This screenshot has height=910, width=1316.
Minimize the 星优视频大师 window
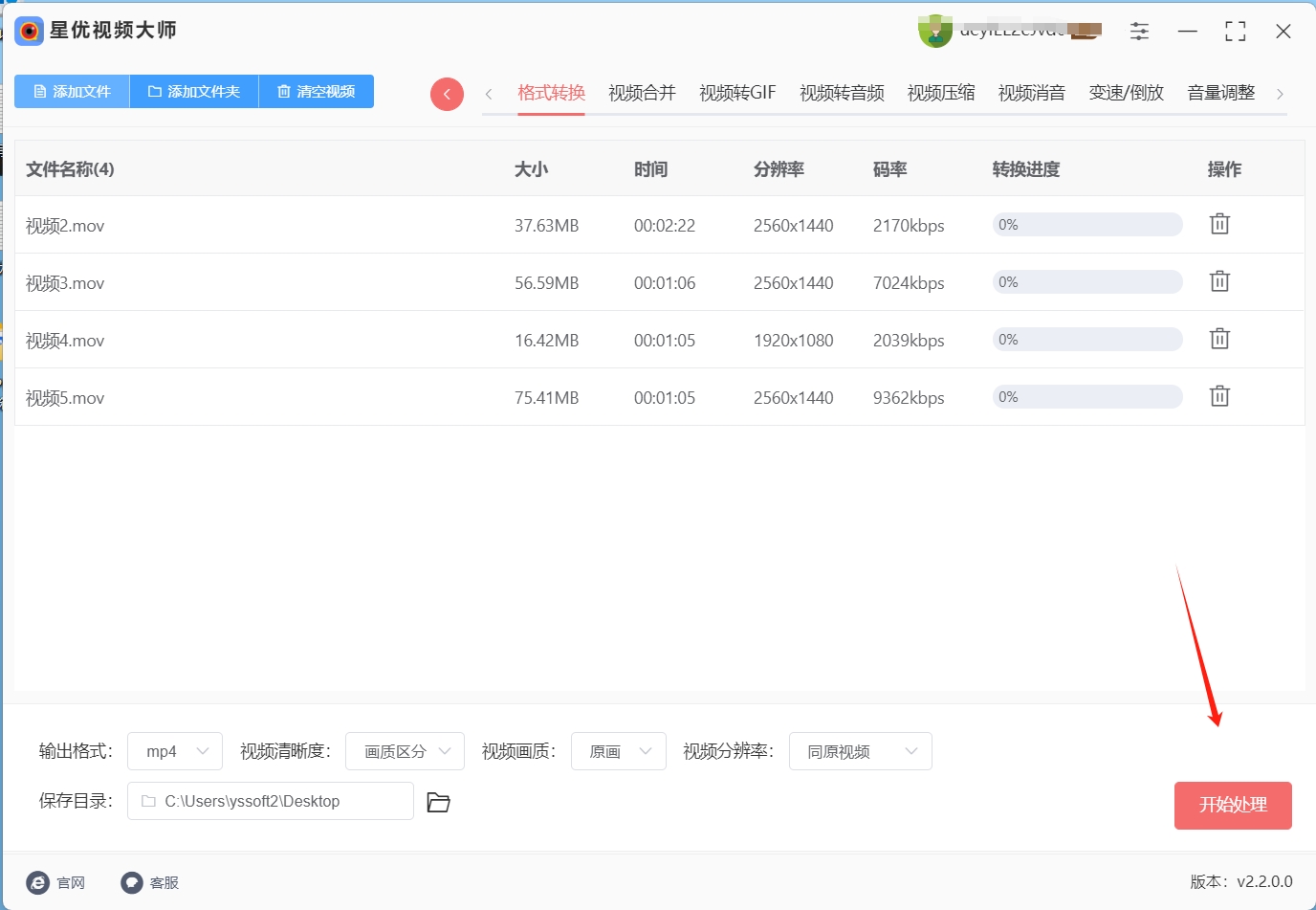1188,32
